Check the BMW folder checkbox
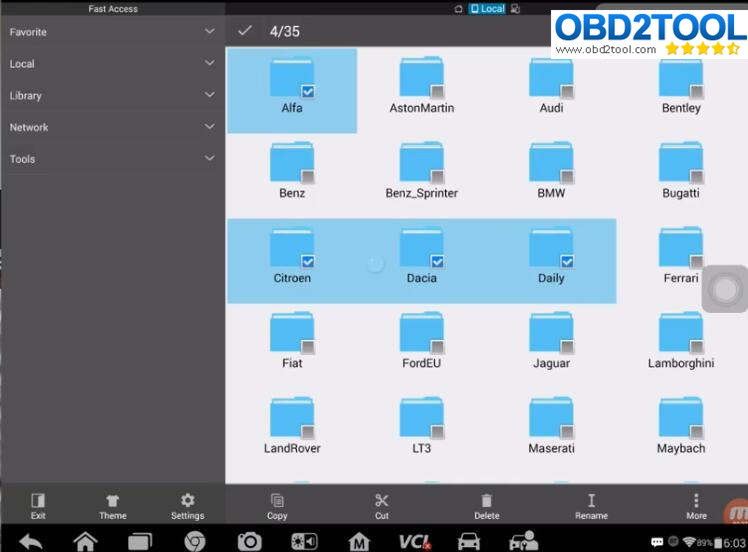The height and width of the screenshot is (552, 748). 567,177
